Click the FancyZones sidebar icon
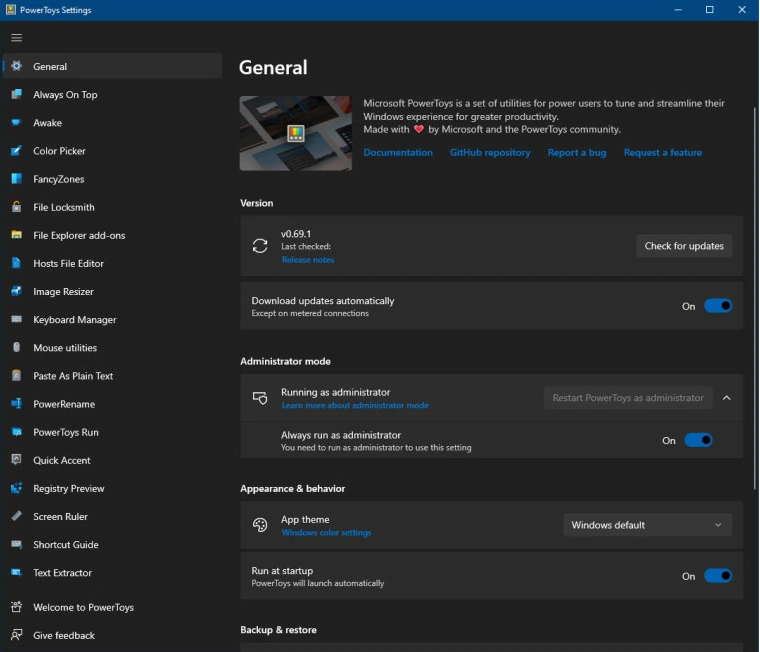The width and height of the screenshot is (760, 652). point(16,179)
